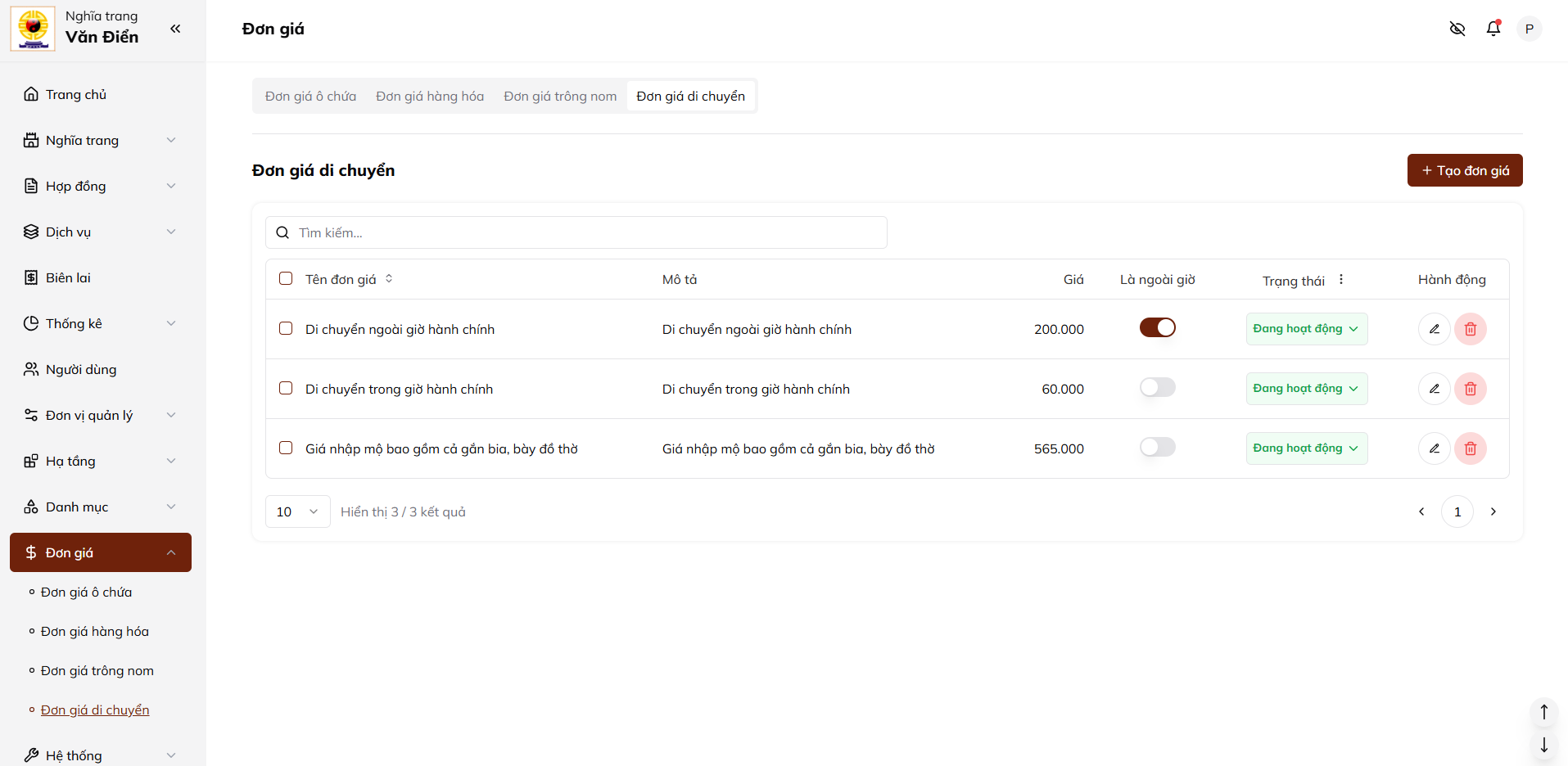Check the select-all checkbox in table header
Screen dimensions: 1568x766
tap(286, 279)
